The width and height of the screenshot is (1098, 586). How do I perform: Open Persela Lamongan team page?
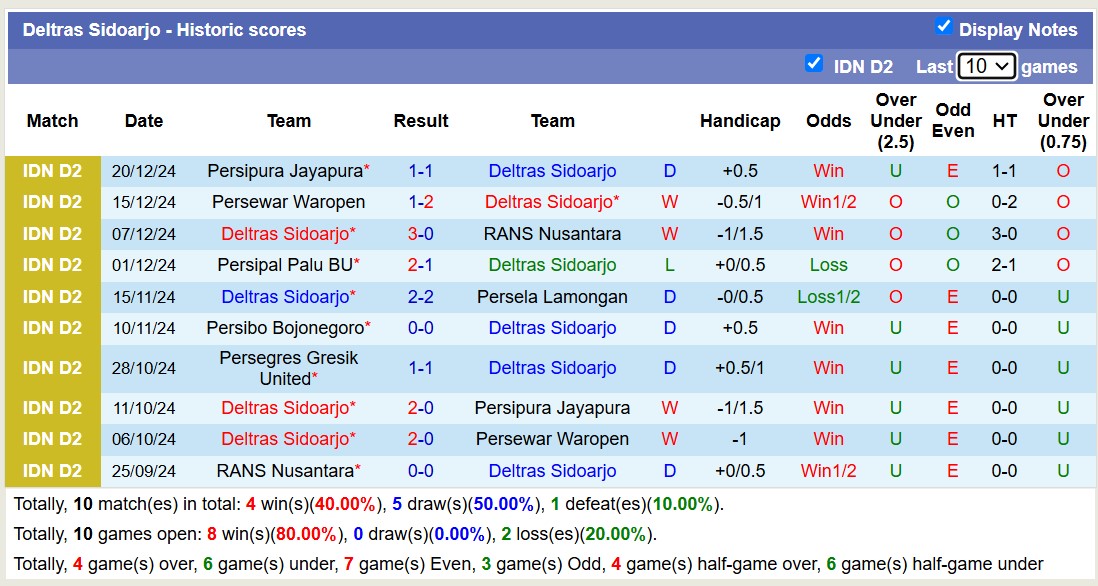point(552,297)
